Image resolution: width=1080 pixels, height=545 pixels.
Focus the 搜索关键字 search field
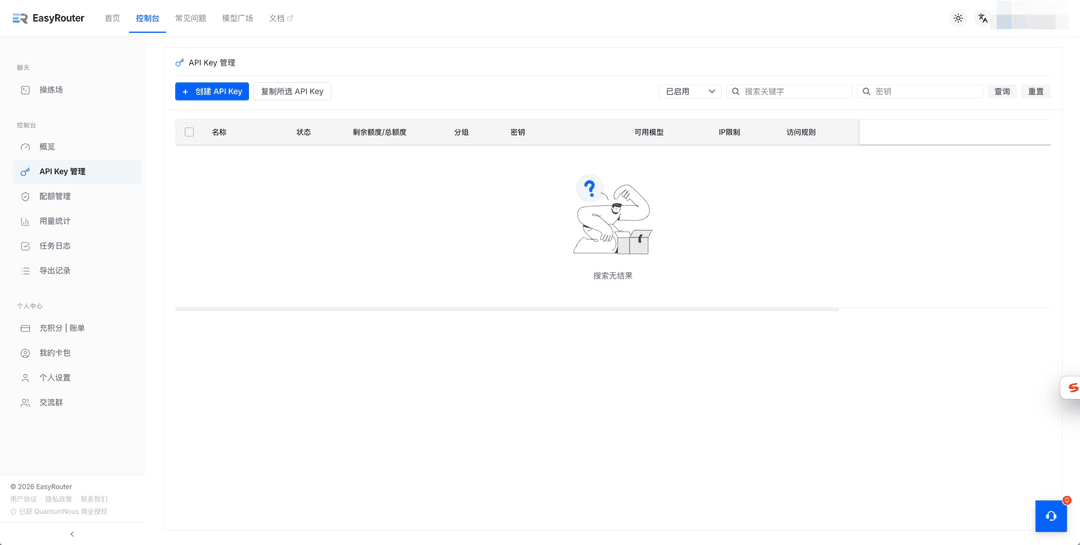point(789,91)
